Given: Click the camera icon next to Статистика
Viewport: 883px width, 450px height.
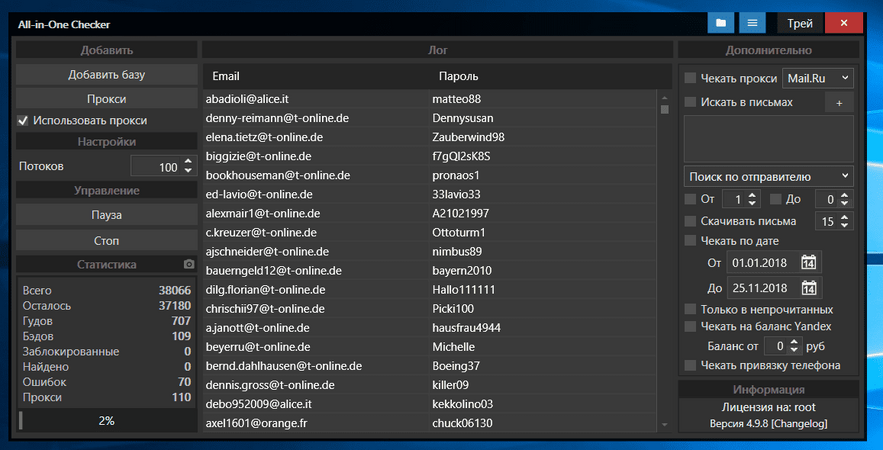Looking at the screenshot, I should pos(188,264).
